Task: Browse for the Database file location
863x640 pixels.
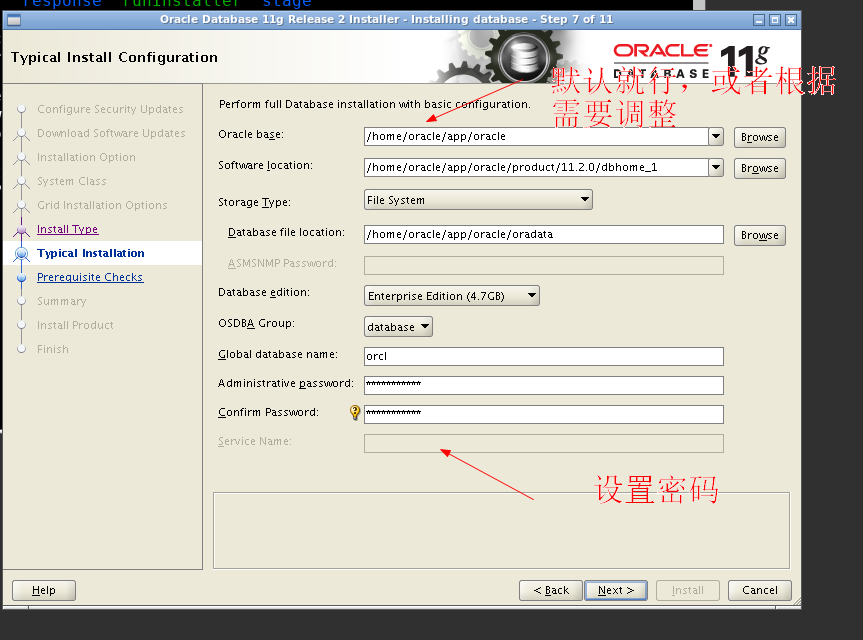Action: [x=760, y=235]
